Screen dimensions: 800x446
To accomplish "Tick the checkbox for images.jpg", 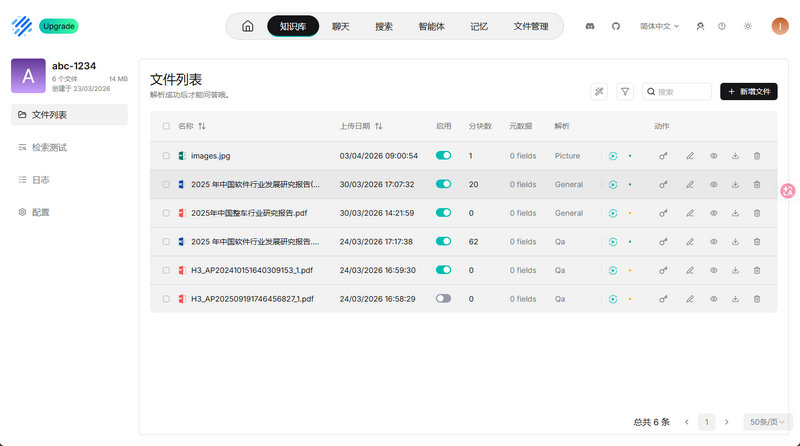I will coord(166,156).
